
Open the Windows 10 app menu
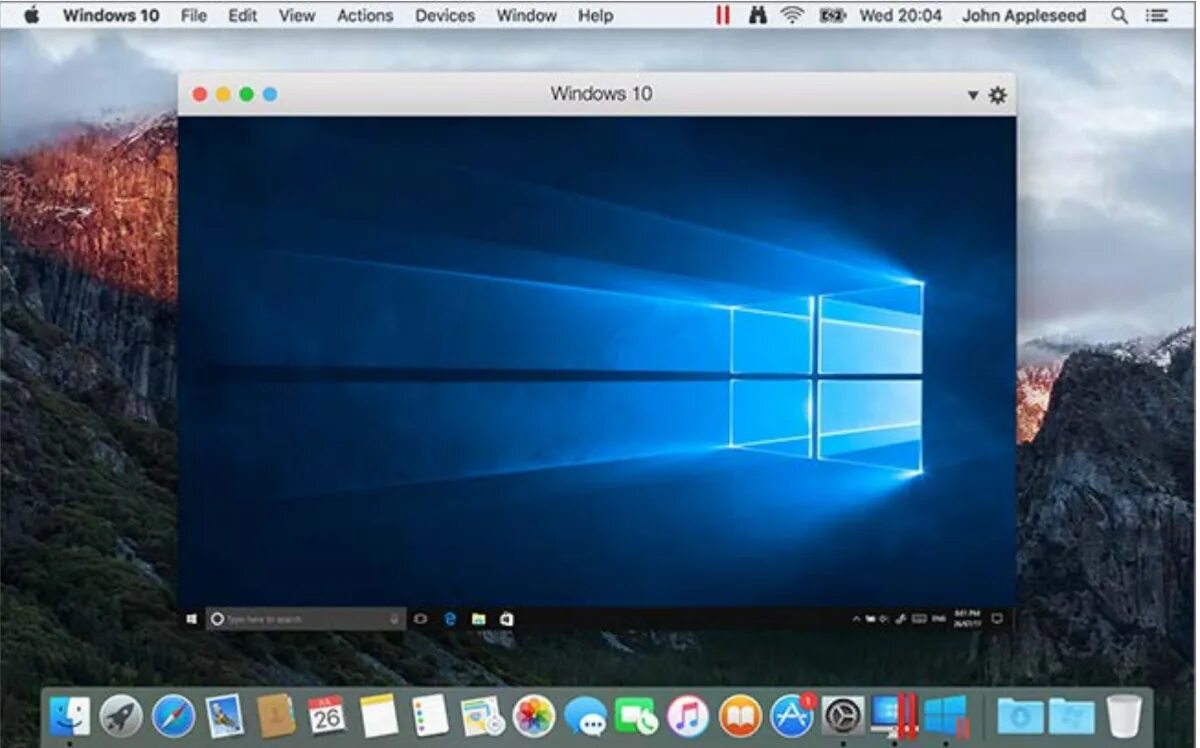110,15
